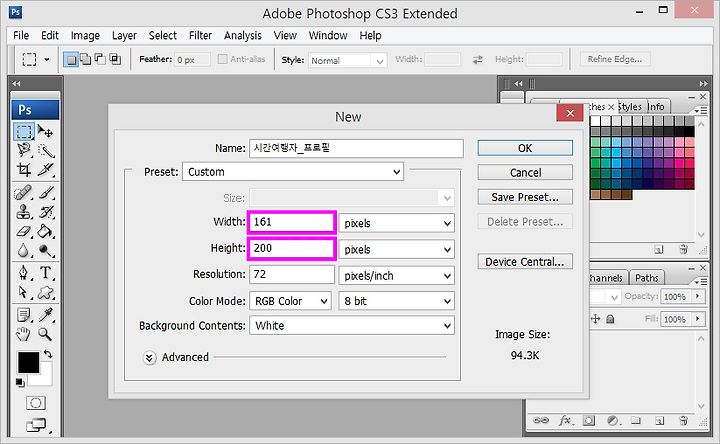Select the Custom Shape tool
This screenshot has width=720, height=444.
click(45, 292)
